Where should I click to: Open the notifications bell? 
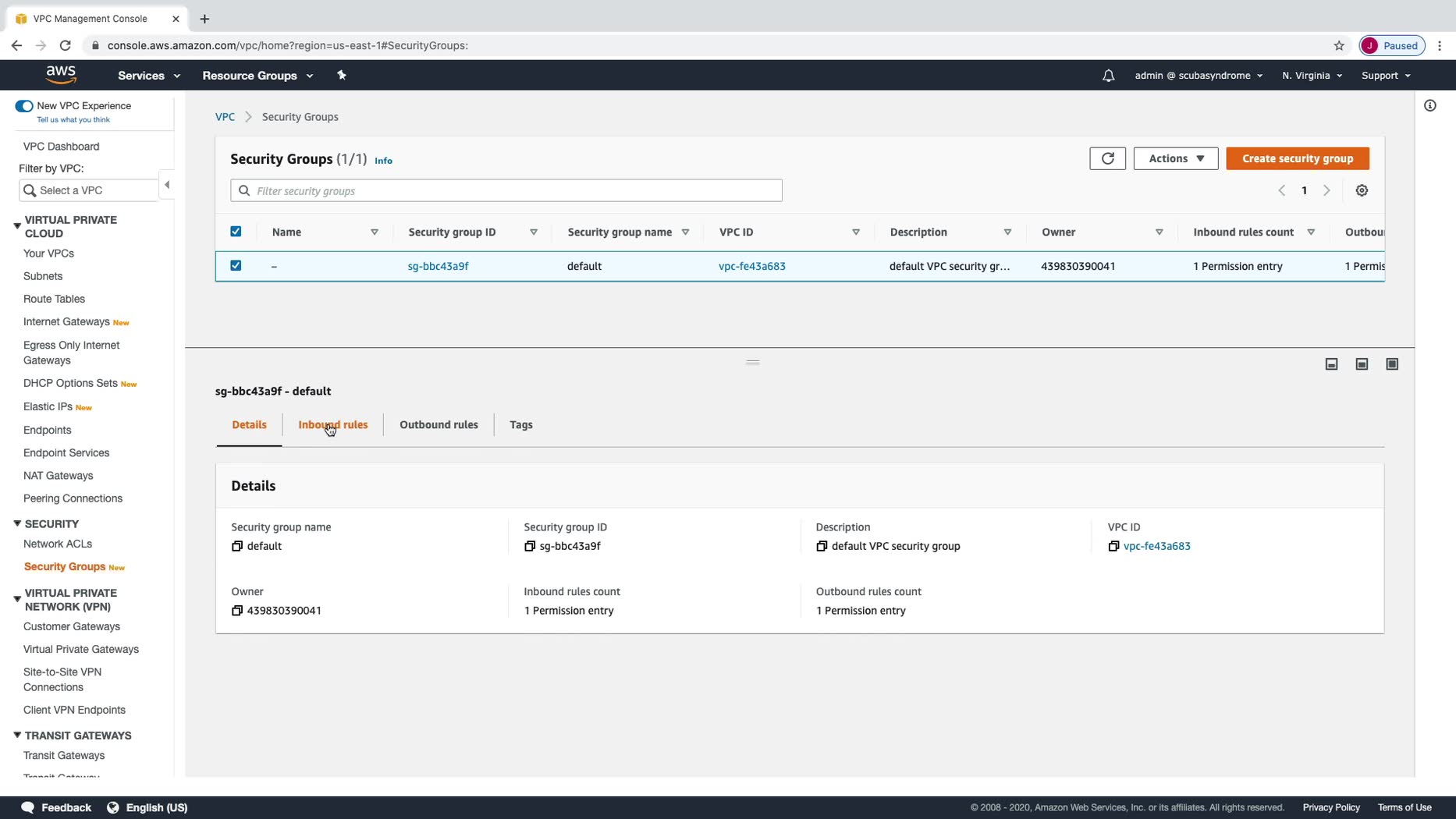tap(1108, 76)
